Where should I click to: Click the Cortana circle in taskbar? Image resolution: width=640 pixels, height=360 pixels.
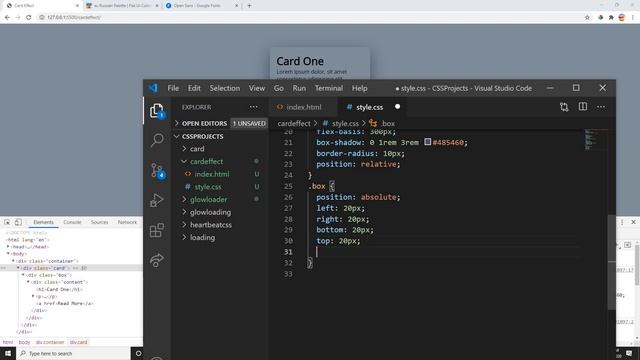coord(138,353)
